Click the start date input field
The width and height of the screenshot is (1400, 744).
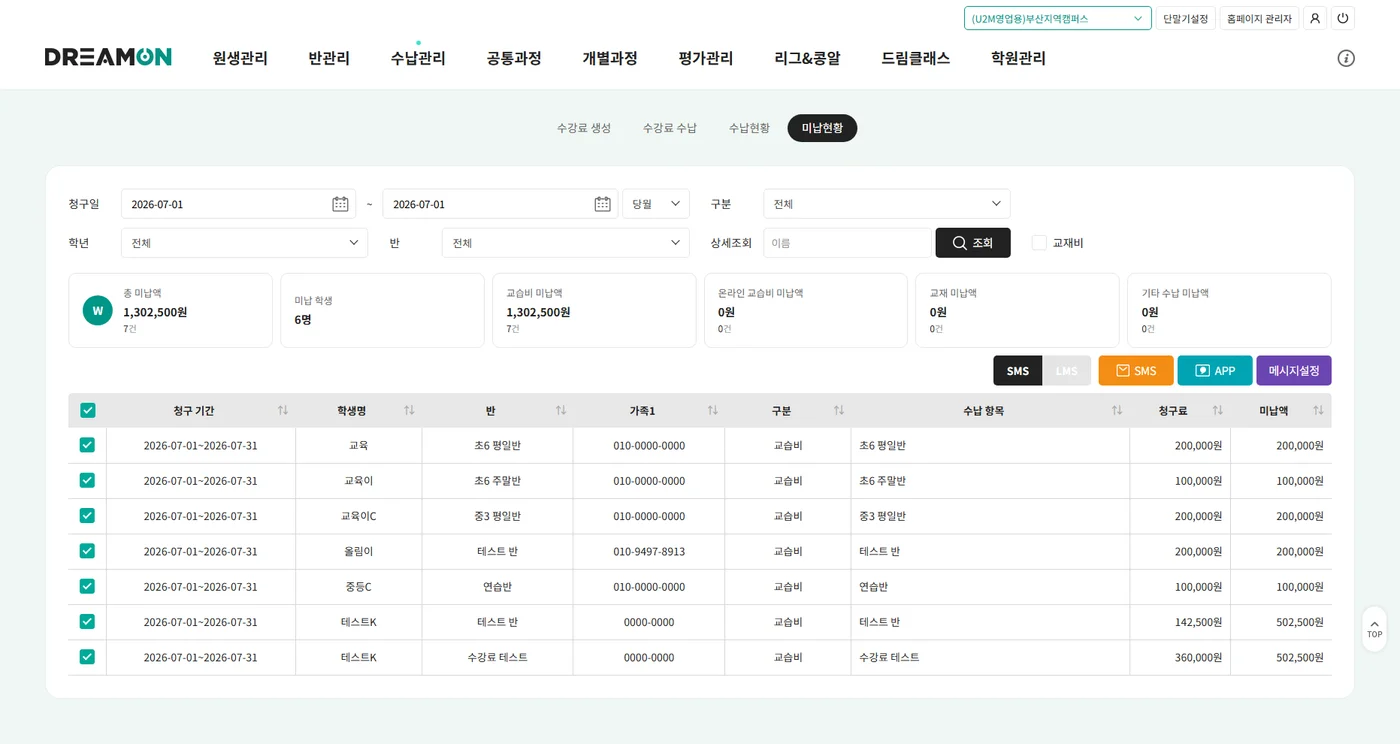pos(238,204)
